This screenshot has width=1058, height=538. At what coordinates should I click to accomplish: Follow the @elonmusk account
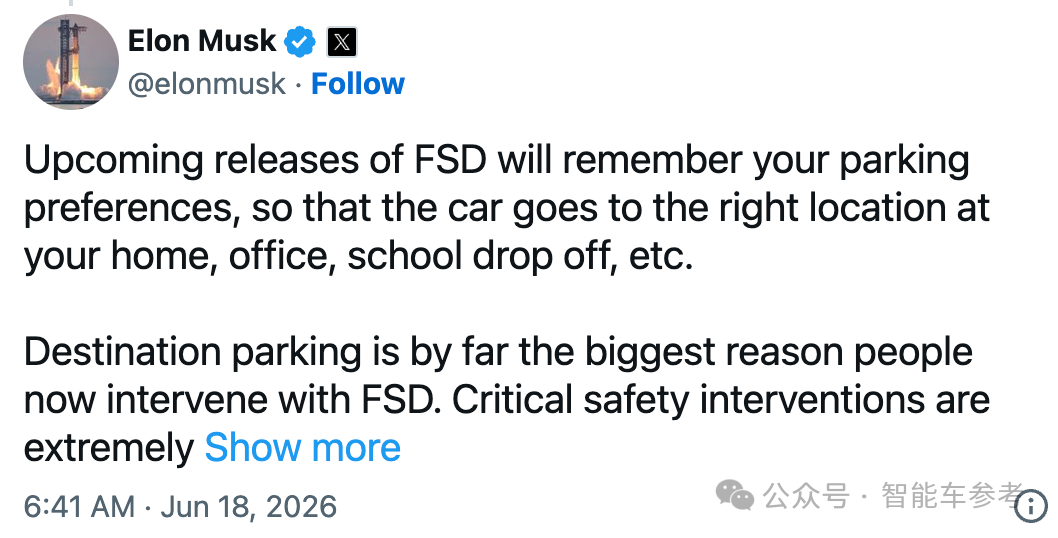click(358, 84)
